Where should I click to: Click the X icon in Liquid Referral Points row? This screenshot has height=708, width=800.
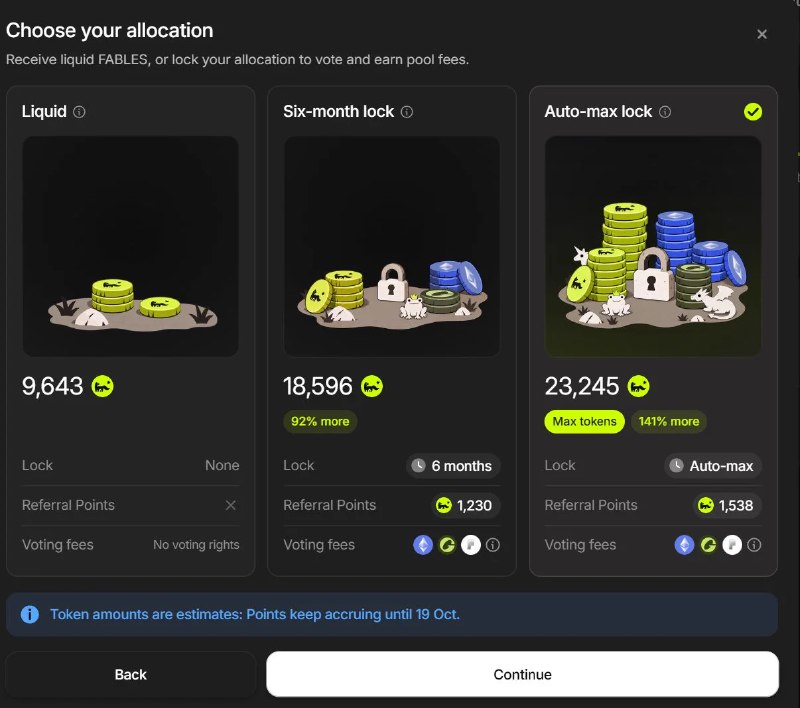231,505
